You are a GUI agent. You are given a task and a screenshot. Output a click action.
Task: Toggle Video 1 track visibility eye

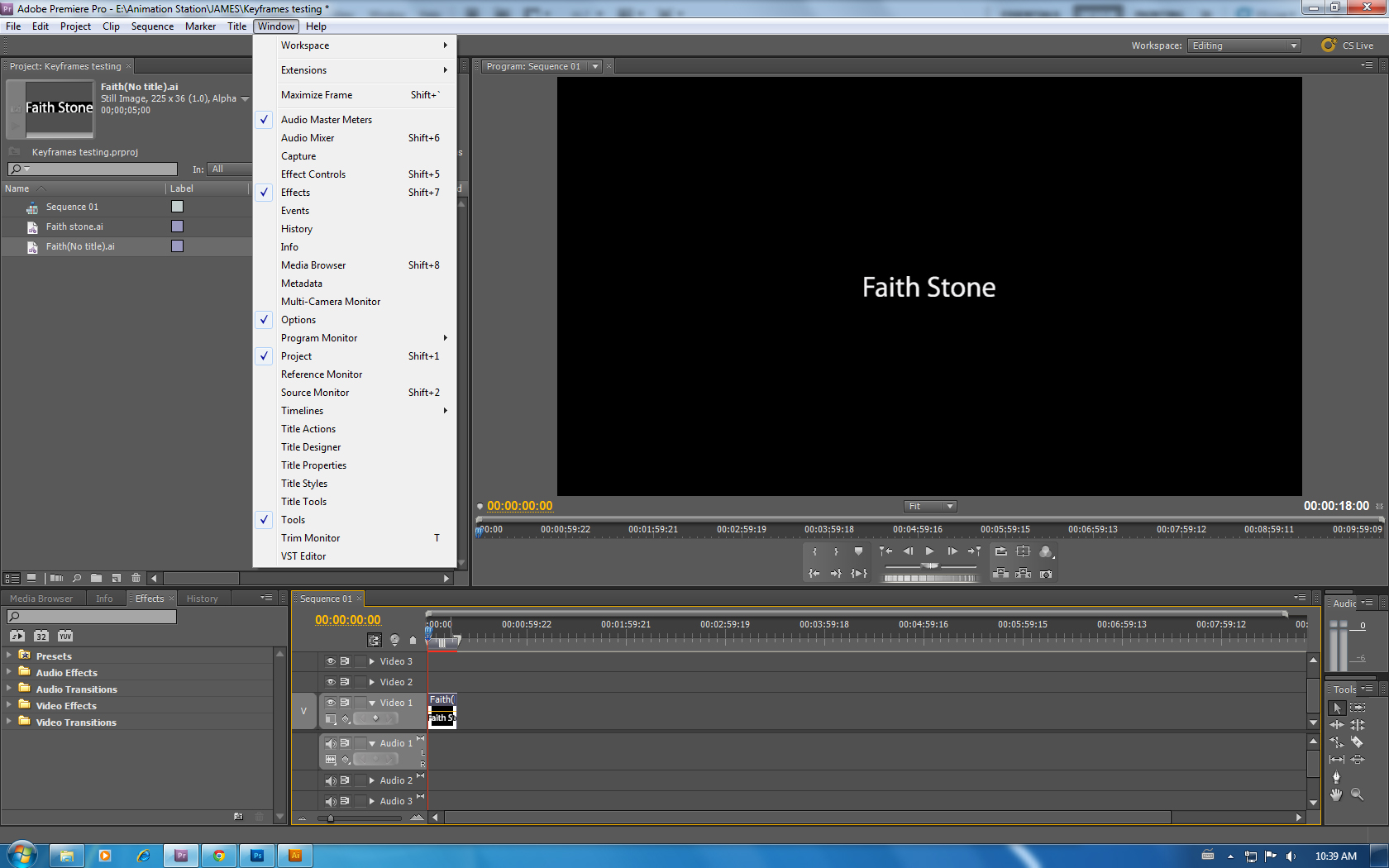click(x=331, y=703)
